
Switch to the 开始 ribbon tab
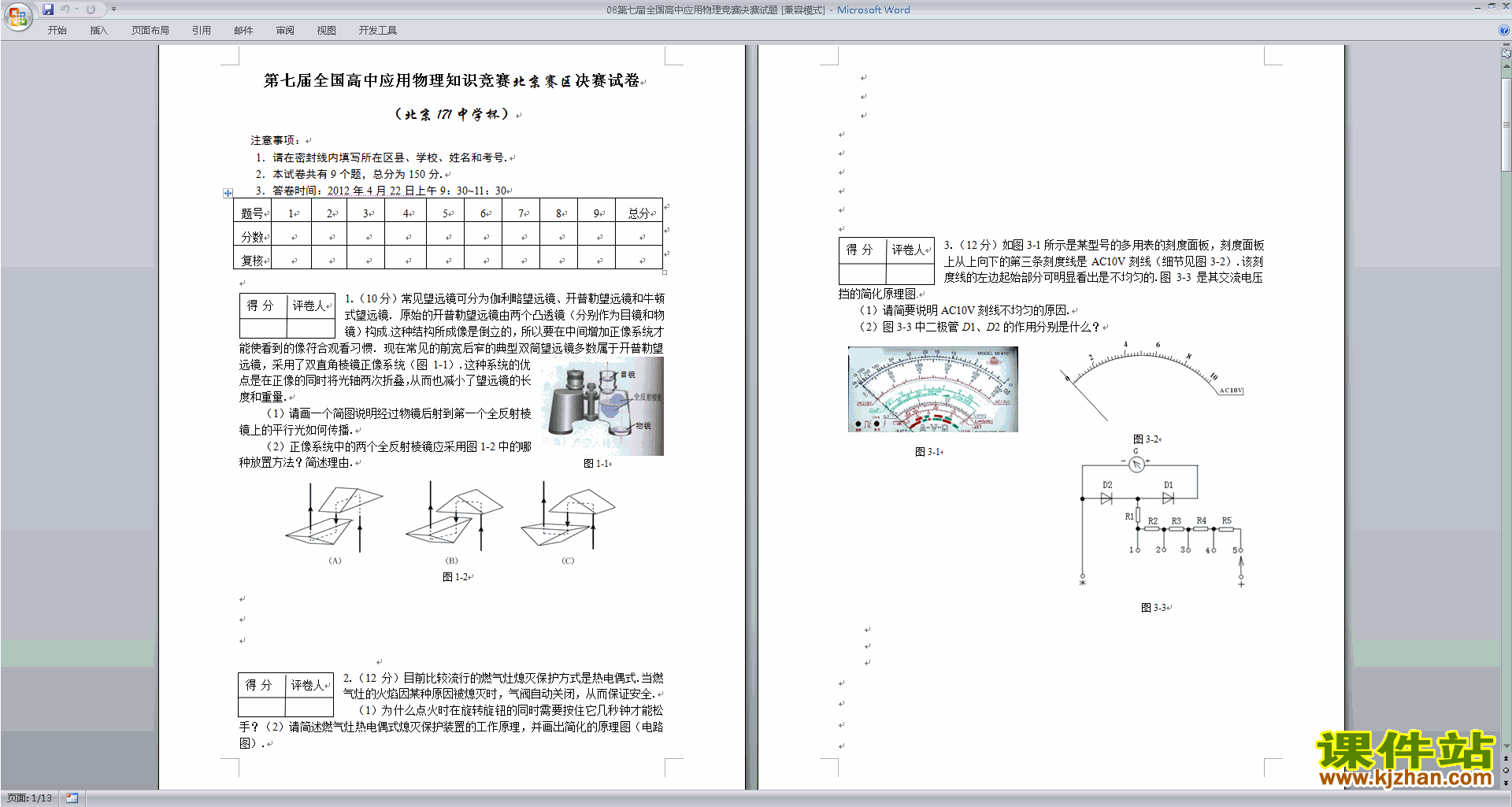pos(57,31)
